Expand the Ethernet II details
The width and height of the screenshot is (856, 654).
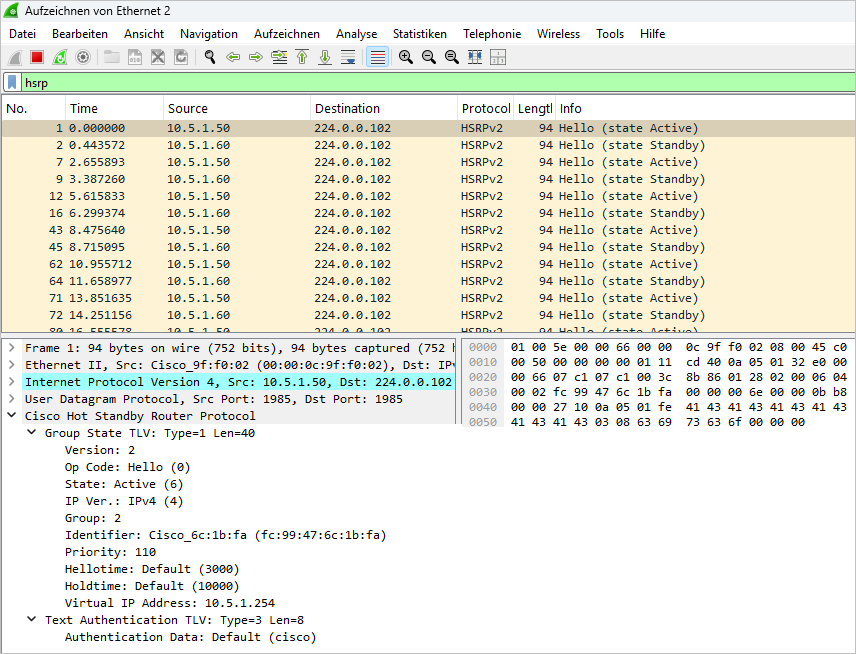pos(11,365)
